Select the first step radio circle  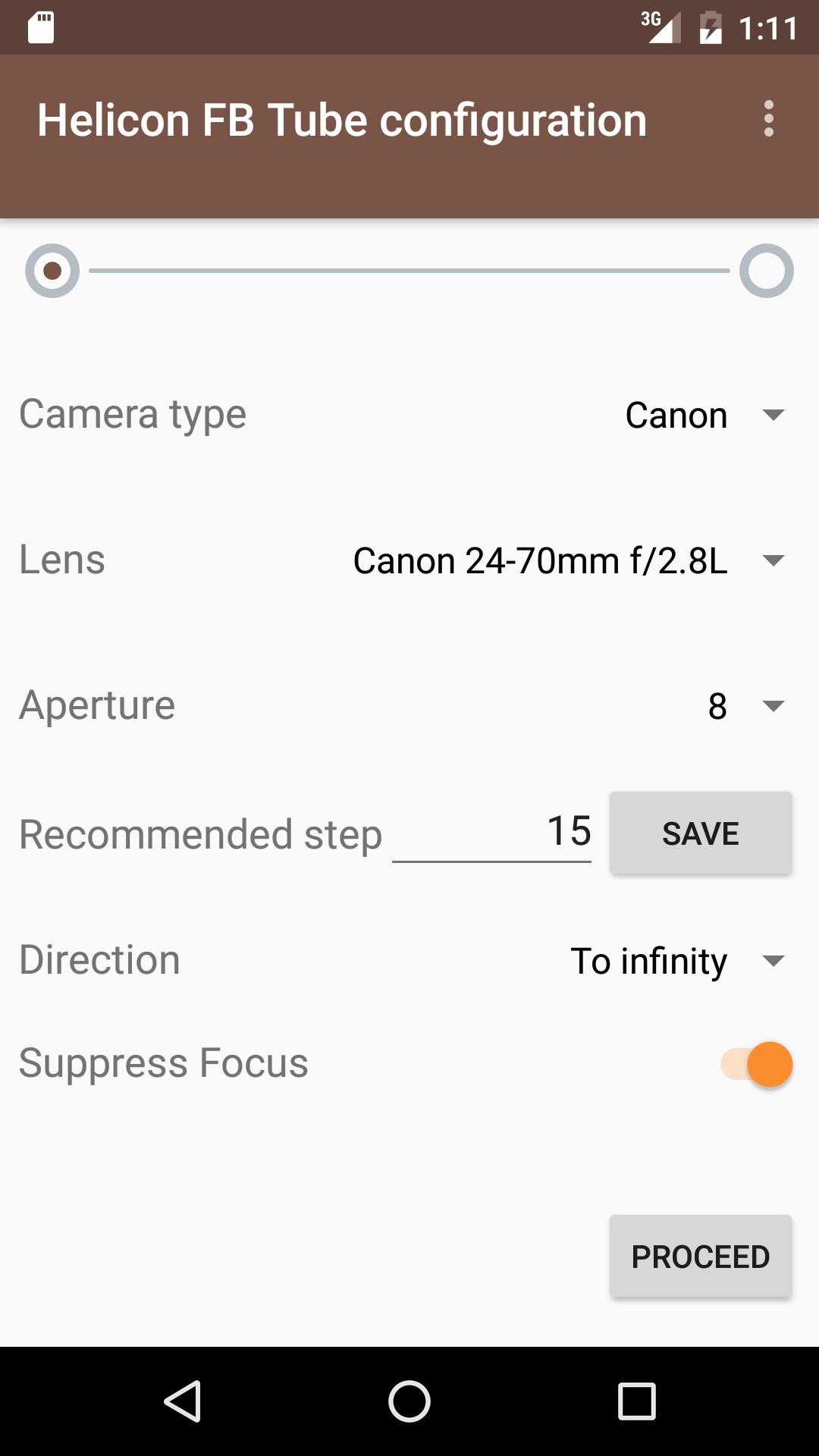[52, 271]
